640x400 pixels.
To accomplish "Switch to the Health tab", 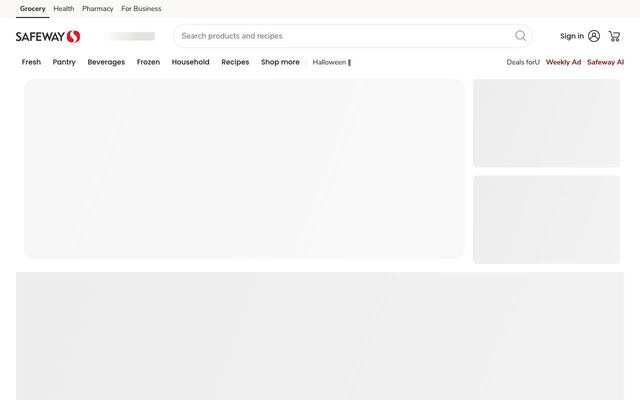I will click(x=64, y=9).
